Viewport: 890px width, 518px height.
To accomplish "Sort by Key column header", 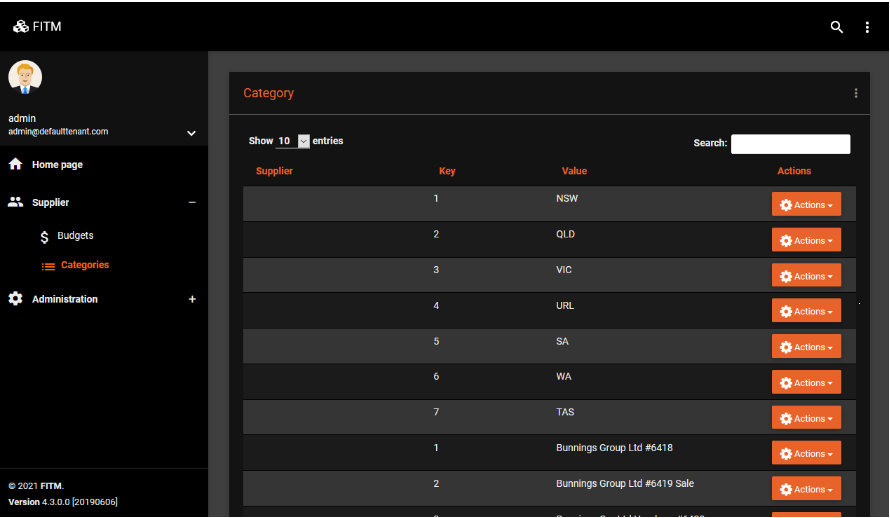I will [x=447, y=171].
